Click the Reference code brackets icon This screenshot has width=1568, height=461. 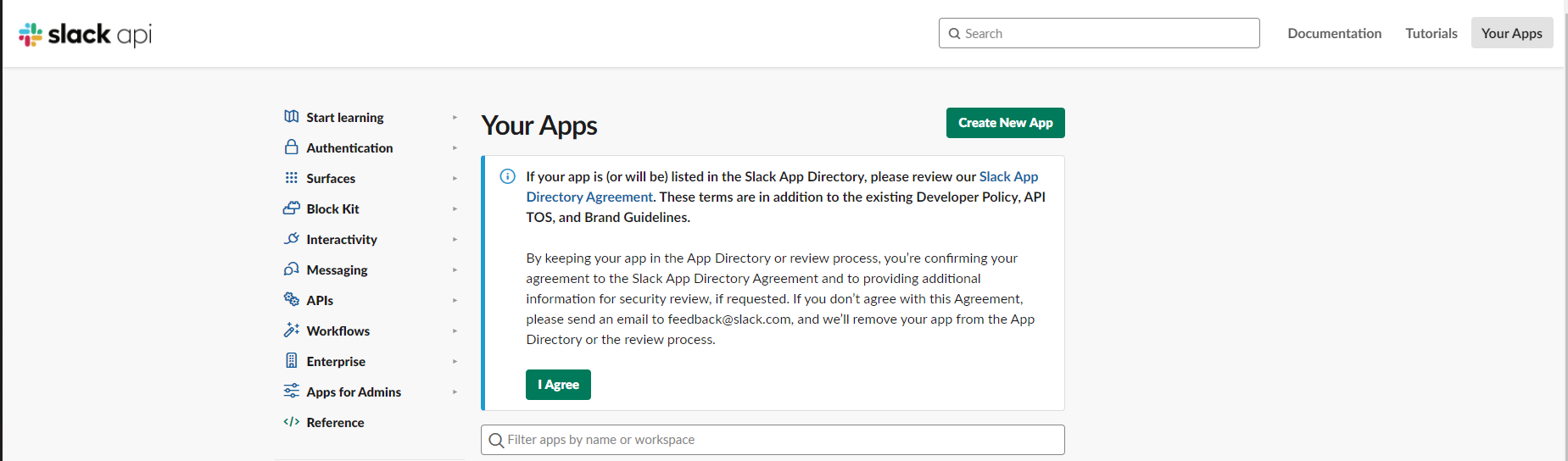click(292, 422)
